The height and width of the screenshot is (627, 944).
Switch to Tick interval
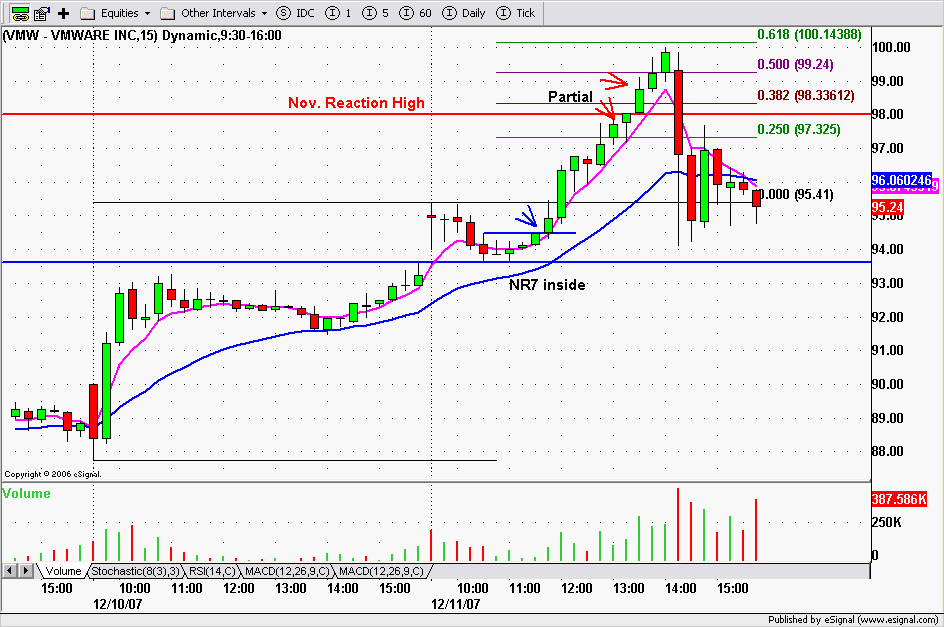click(515, 13)
